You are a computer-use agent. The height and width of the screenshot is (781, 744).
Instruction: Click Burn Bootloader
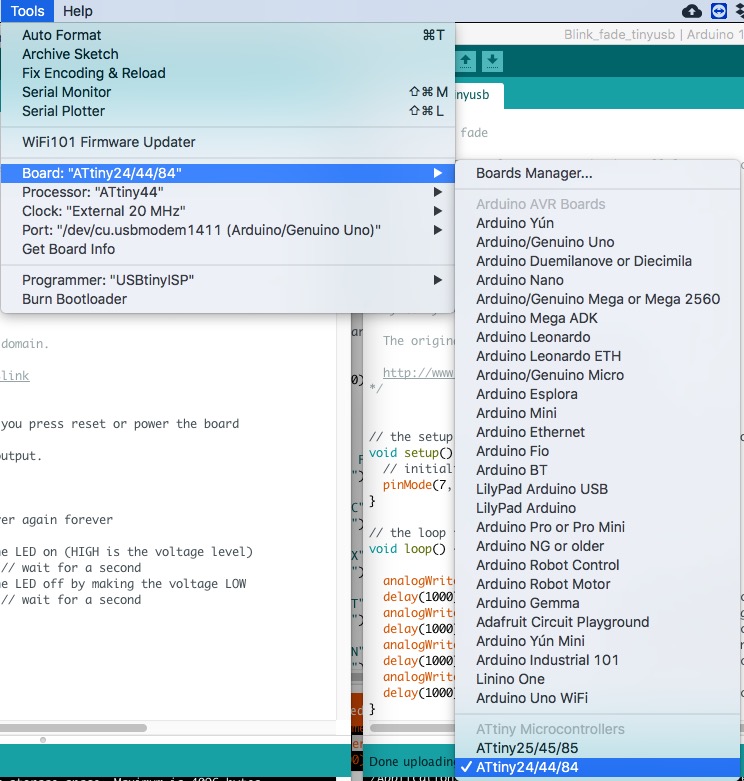[x=228, y=299]
